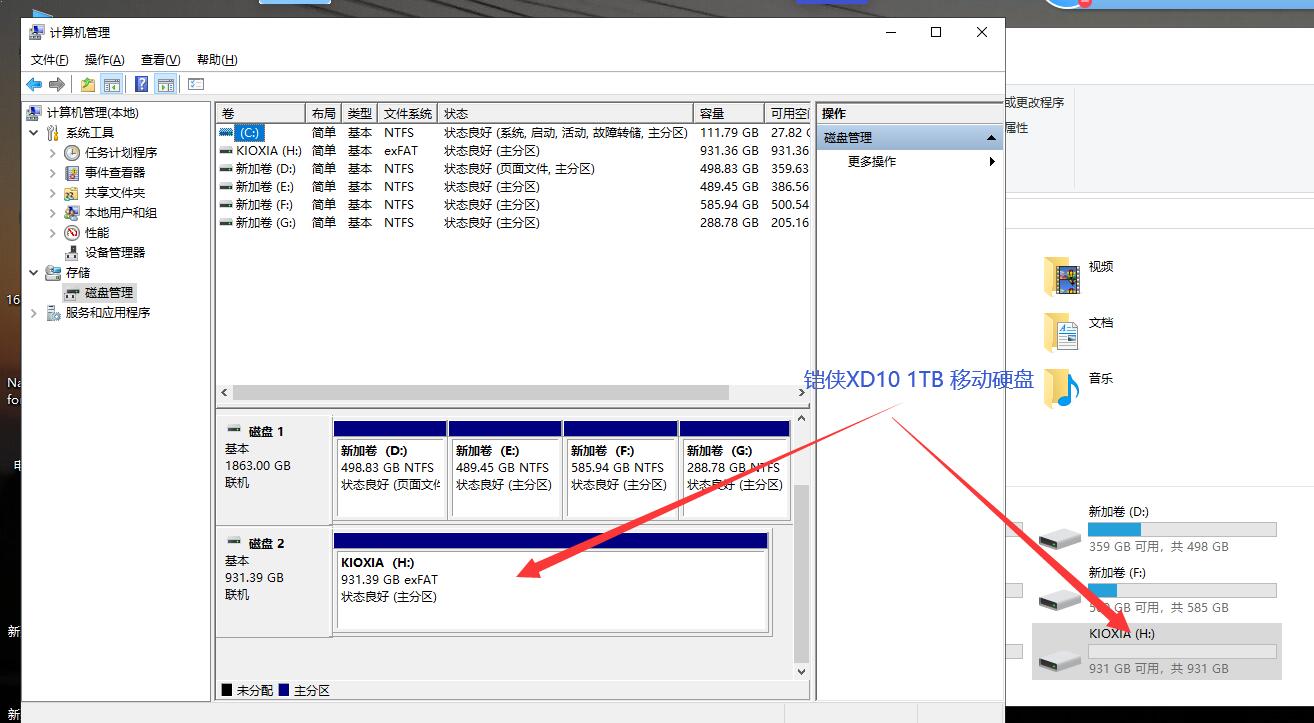Click the disk map vertical scrollbar
The height and width of the screenshot is (723, 1314).
point(801,574)
